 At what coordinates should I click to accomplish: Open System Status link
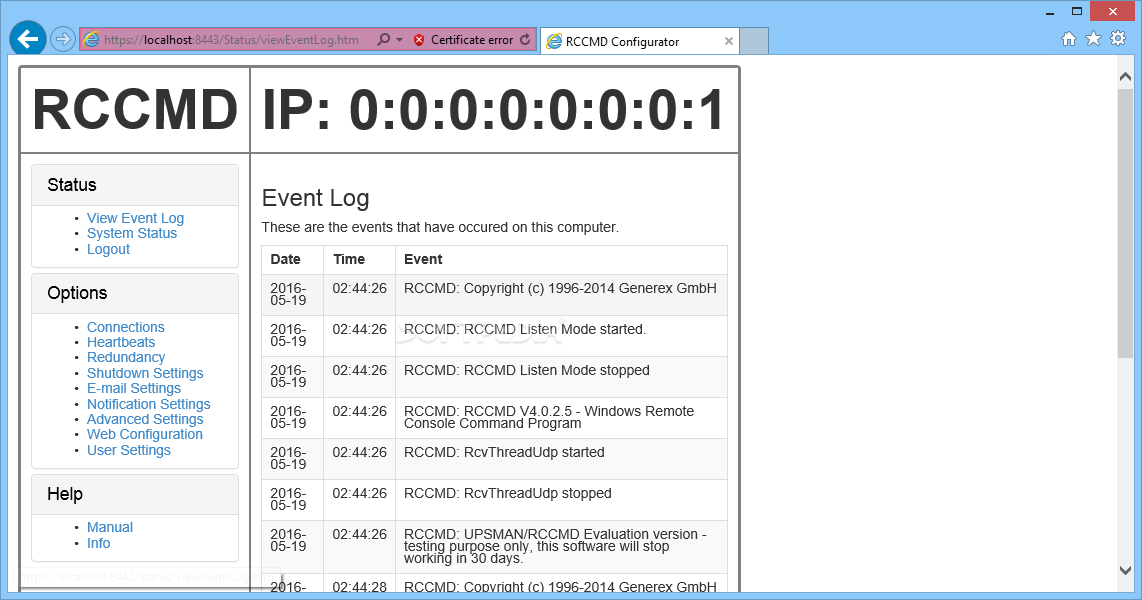click(x=132, y=233)
